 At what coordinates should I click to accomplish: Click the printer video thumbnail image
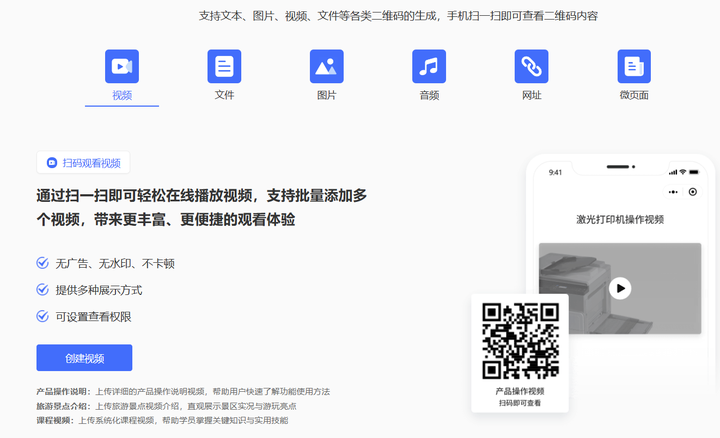click(x=620, y=288)
